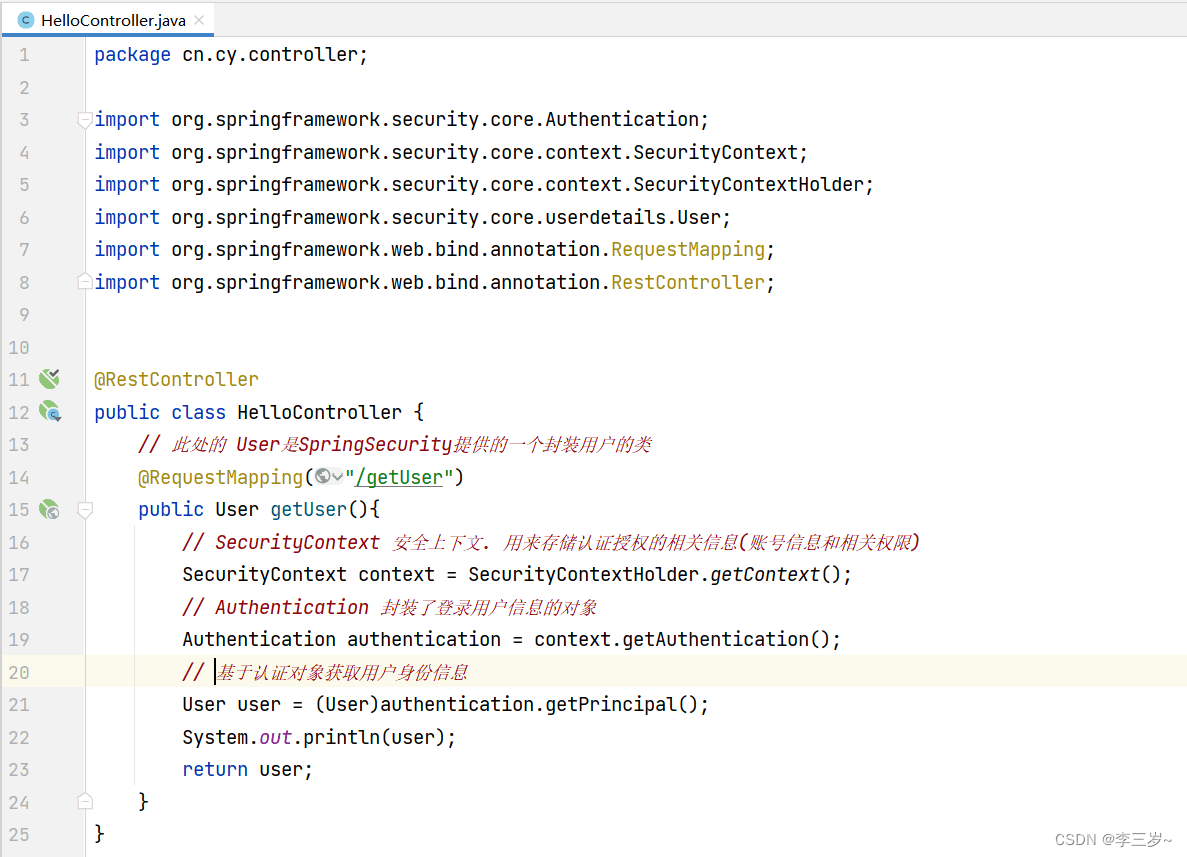Open the dropdown arrow next to the globe icon
The image size is (1187, 857).
(337, 477)
